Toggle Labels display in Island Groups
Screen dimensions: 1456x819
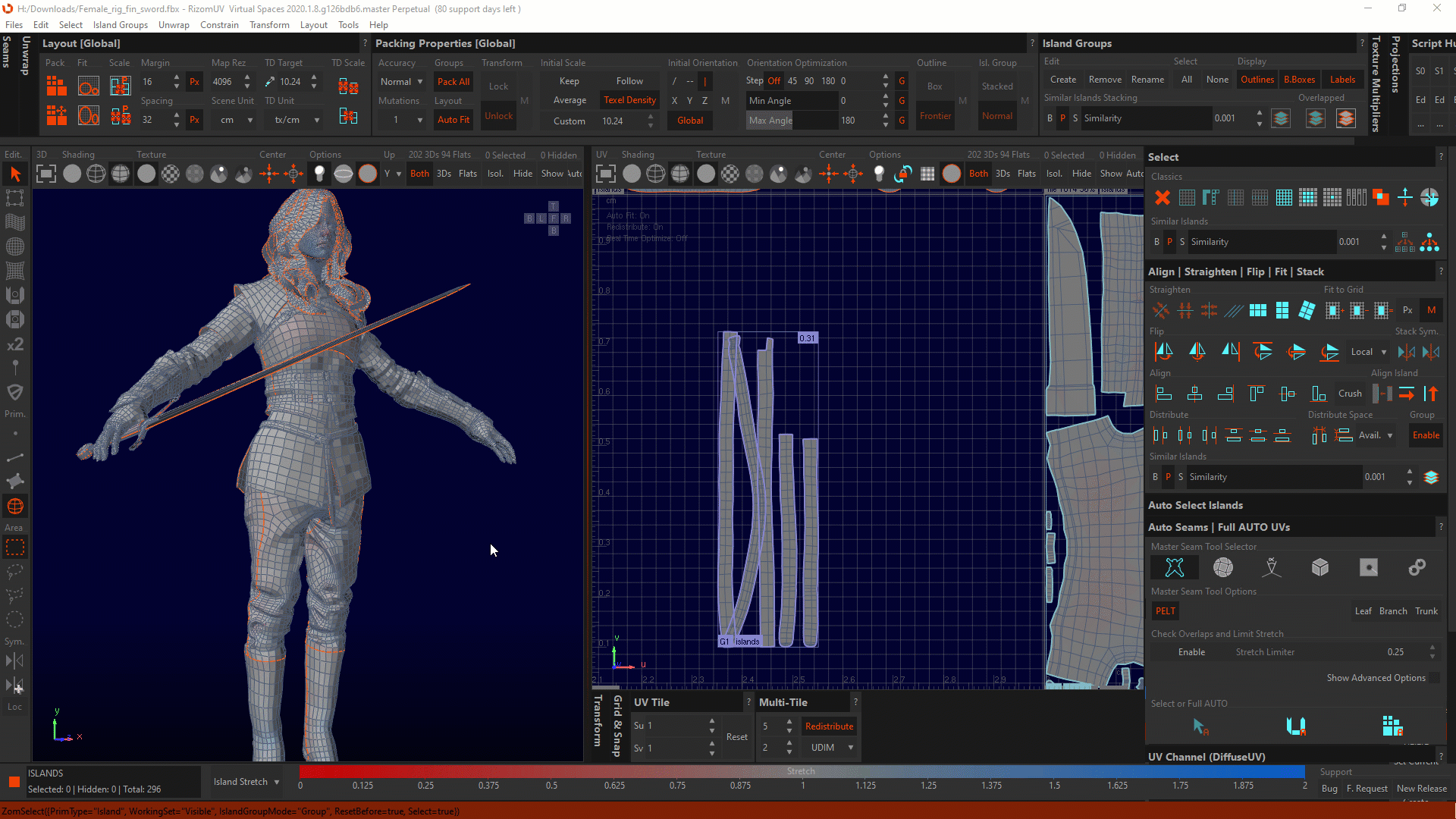1342,80
